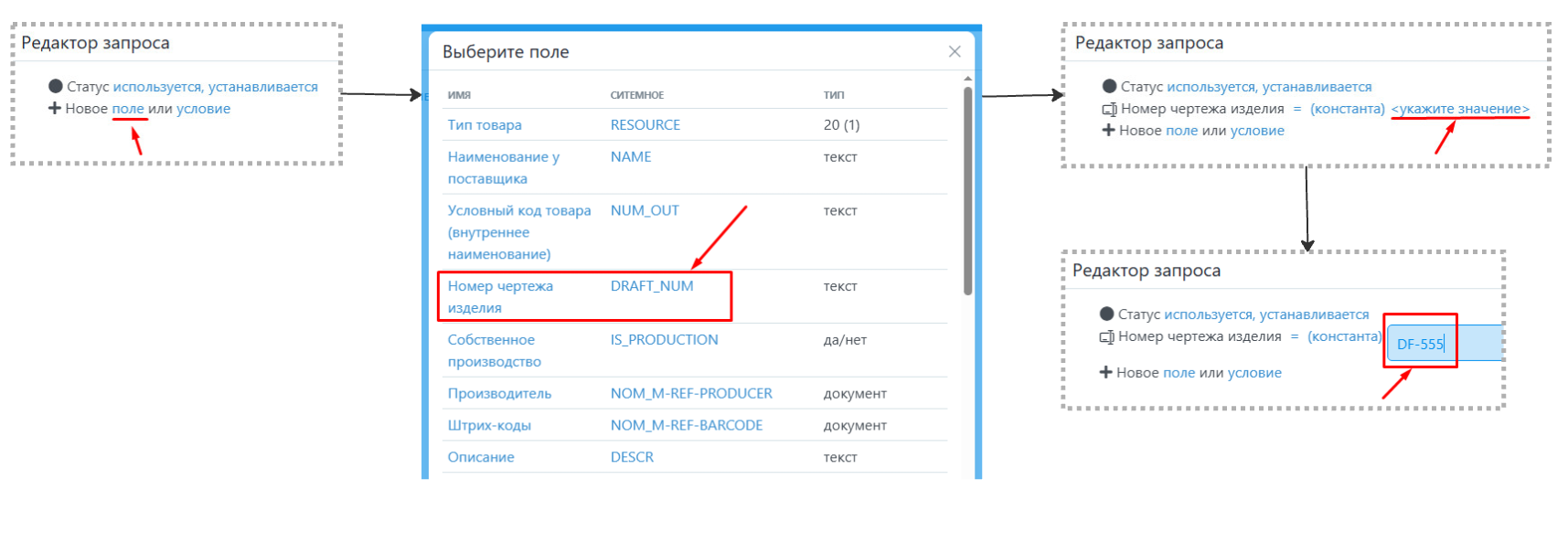Click the field list vertical scrollbar thumb
The image size is (1568, 543).
point(967,192)
